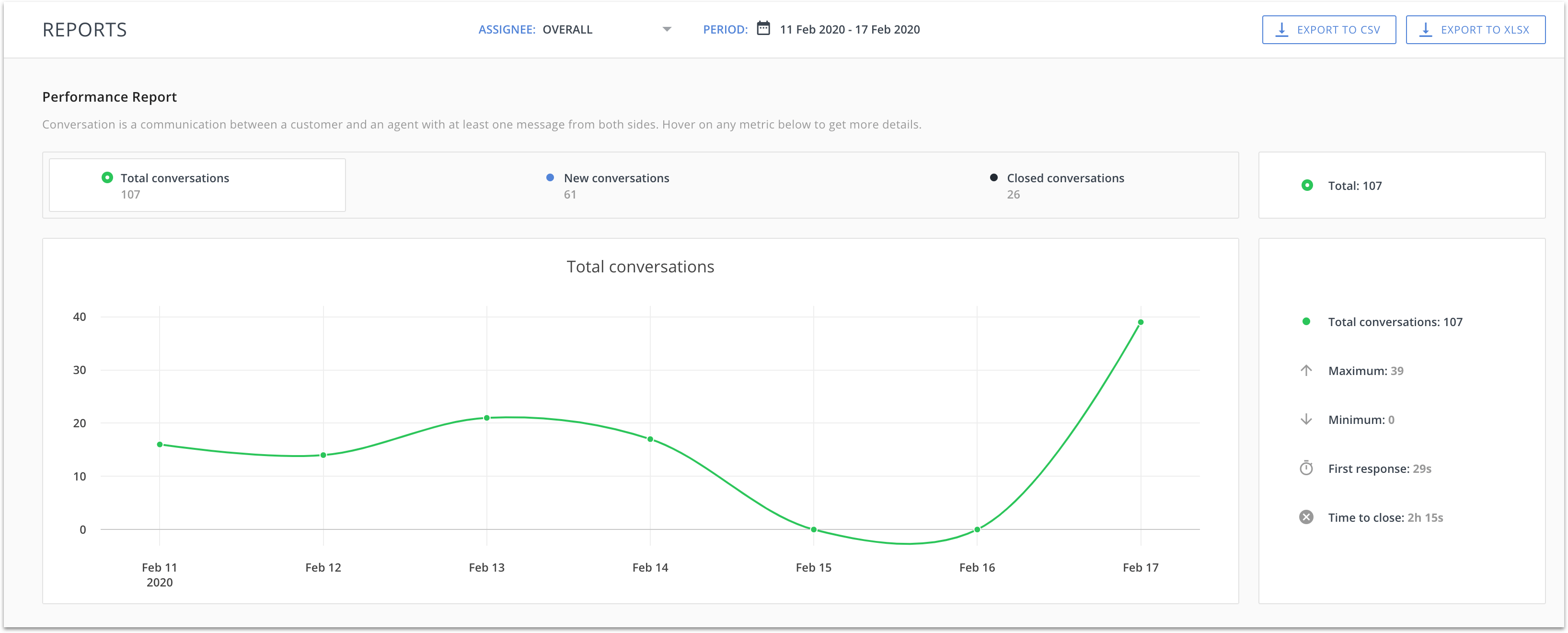Open the Assignee Overall dropdown
This screenshot has height=633, width=1568.
(x=575, y=30)
